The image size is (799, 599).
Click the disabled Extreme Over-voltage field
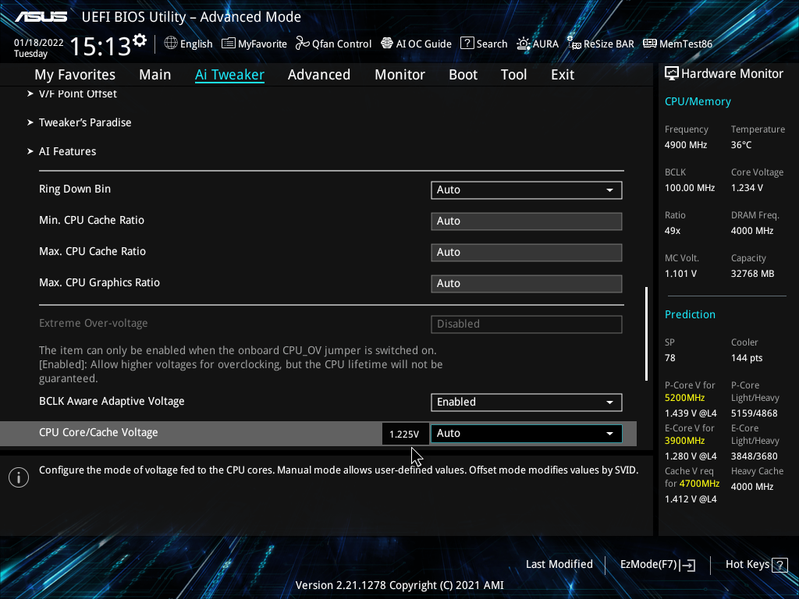pos(526,324)
